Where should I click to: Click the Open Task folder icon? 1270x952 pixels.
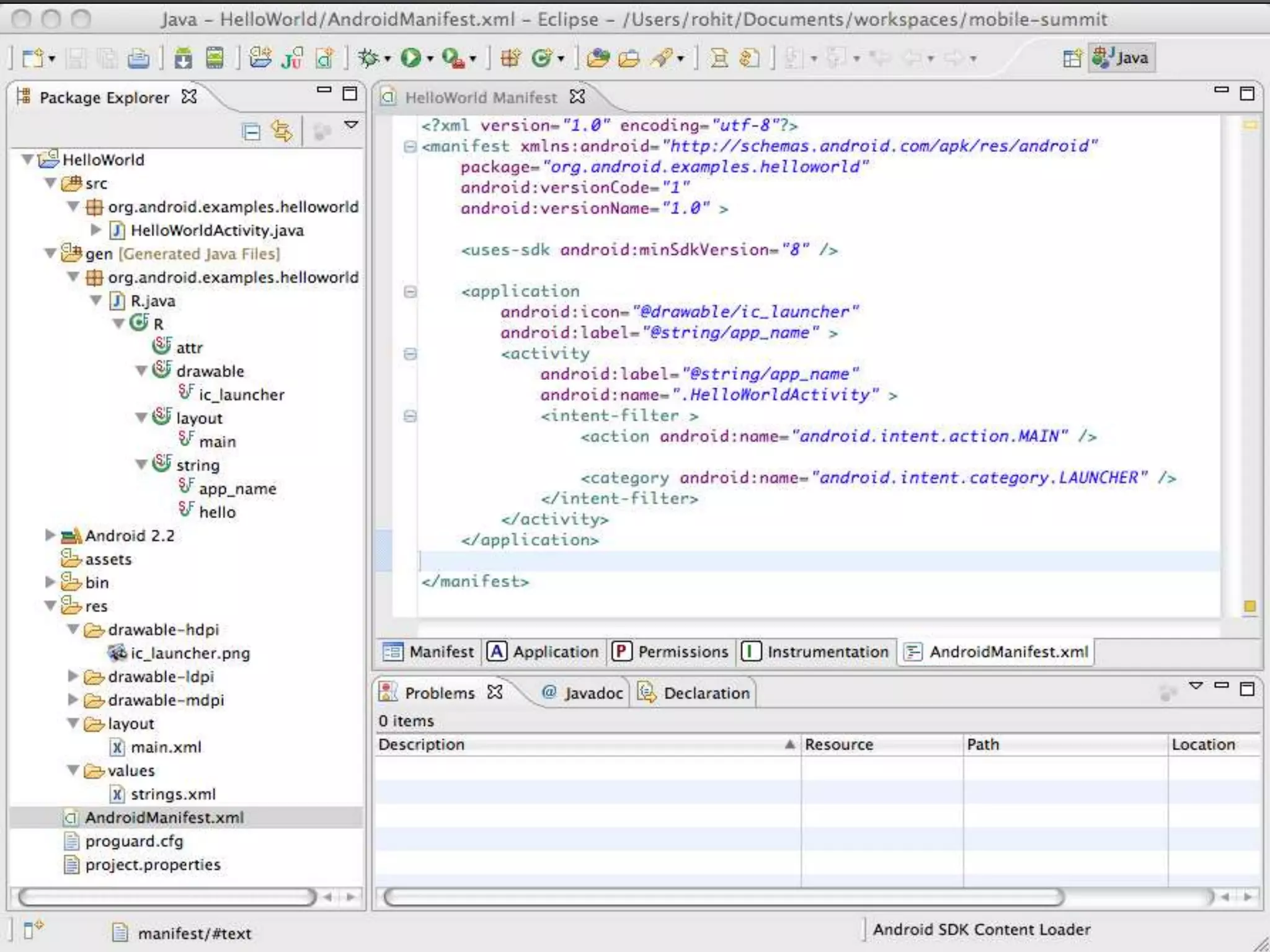tap(629, 58)
